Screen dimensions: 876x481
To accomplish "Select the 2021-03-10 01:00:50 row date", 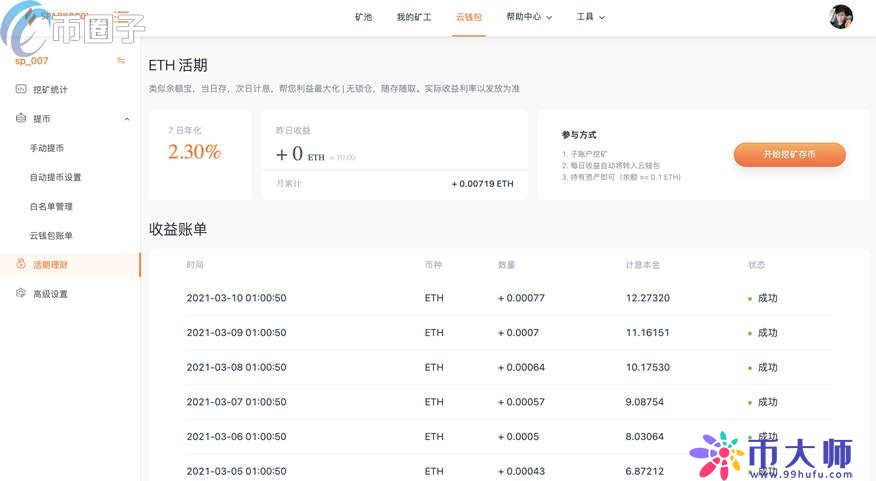I will (236, 298).
